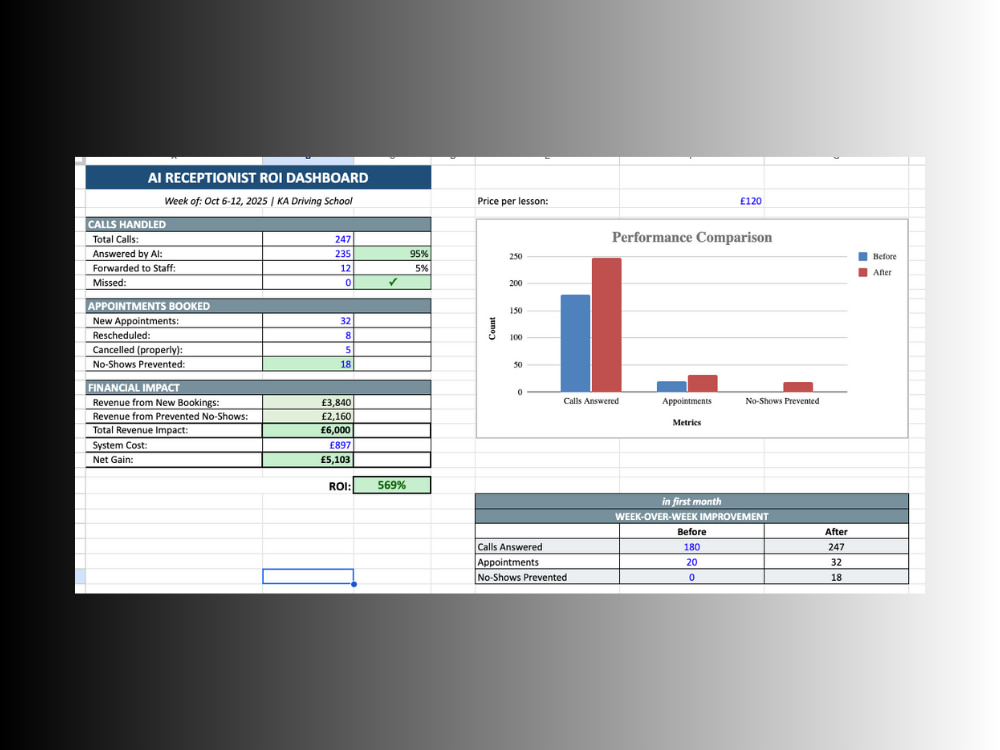Select the Rescheduled value 8
Image resolution: width=1000 pixels, height=750 pixels.
click(308, 335)
